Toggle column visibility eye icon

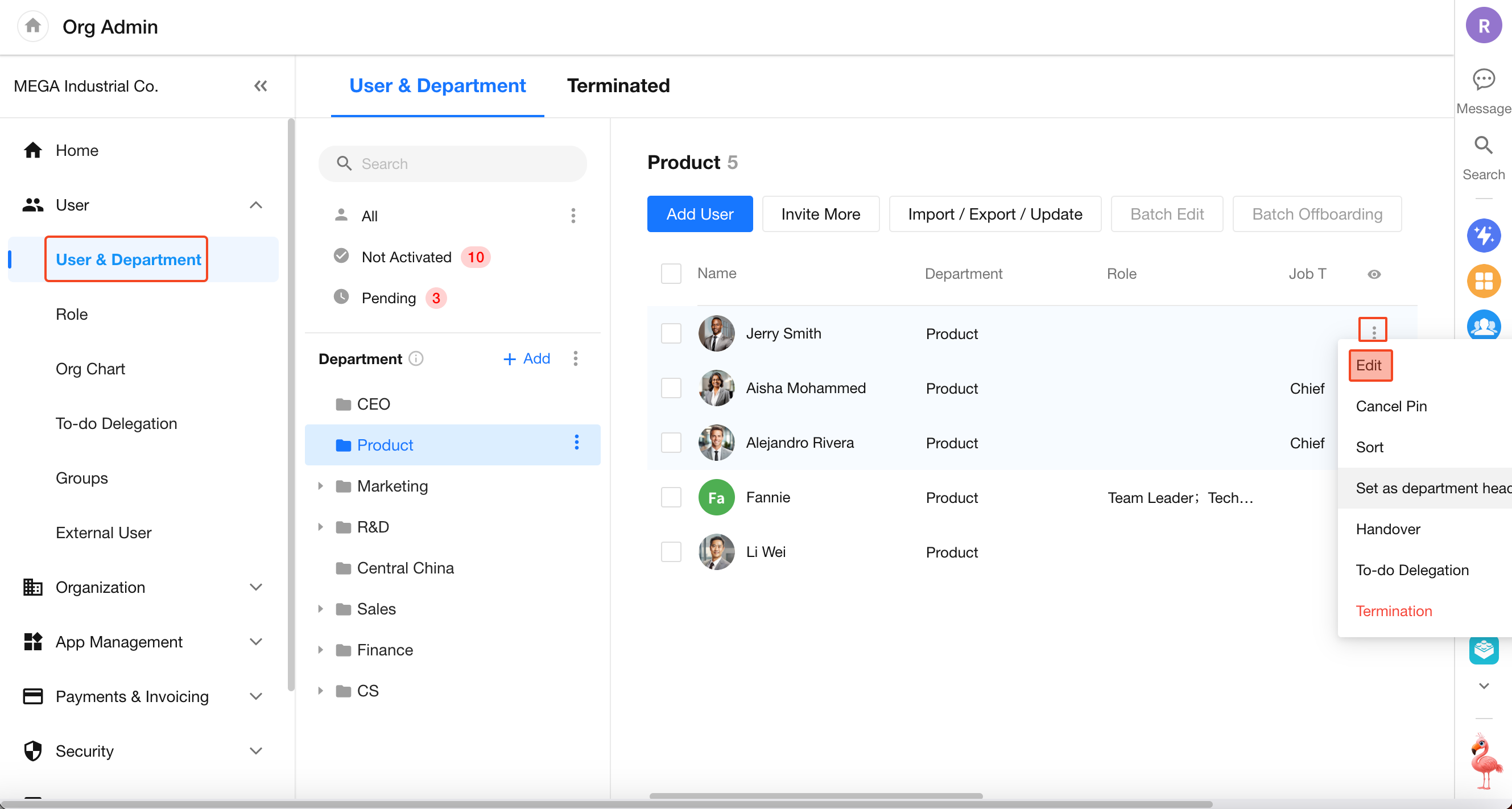(1374, 274)
